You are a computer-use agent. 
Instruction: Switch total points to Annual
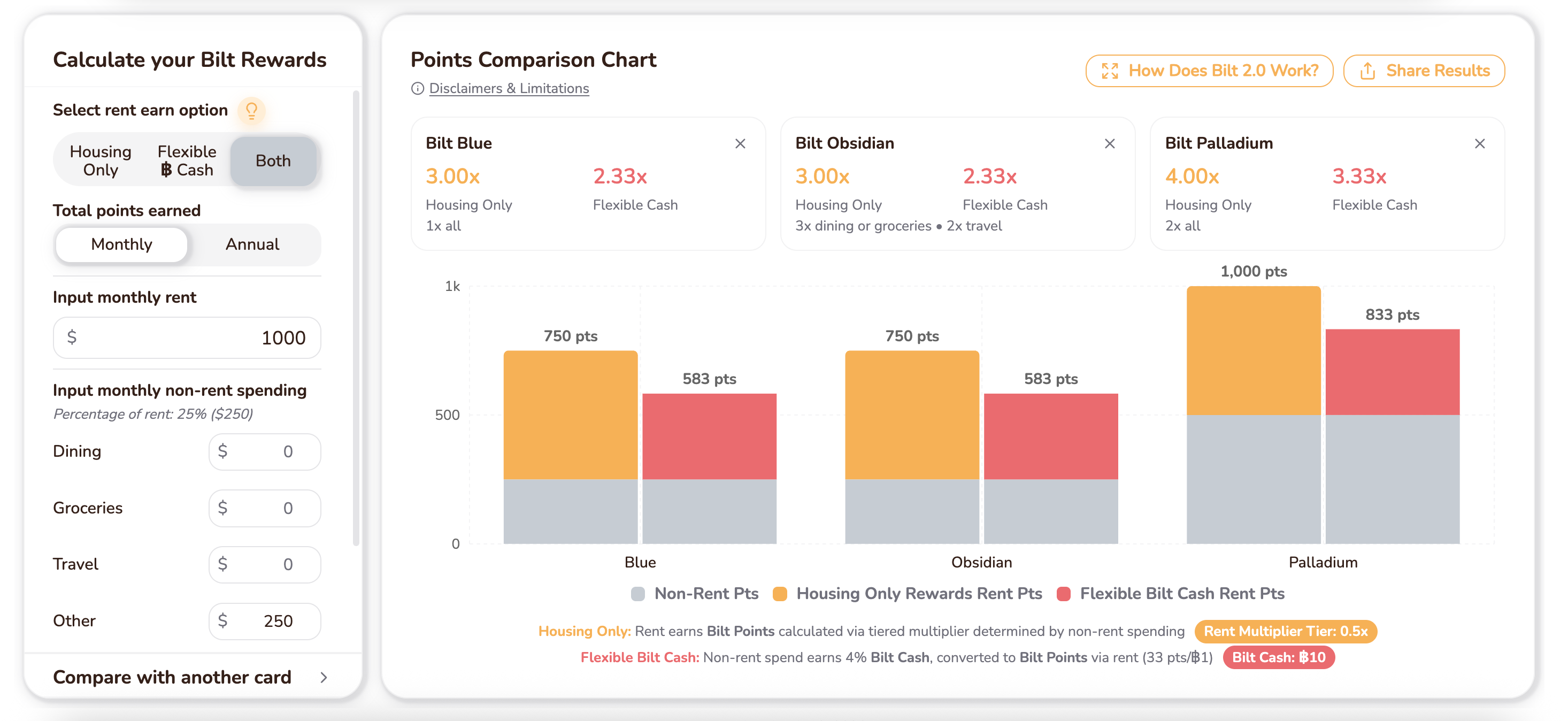pyautogui.click(x=252, y=245)
